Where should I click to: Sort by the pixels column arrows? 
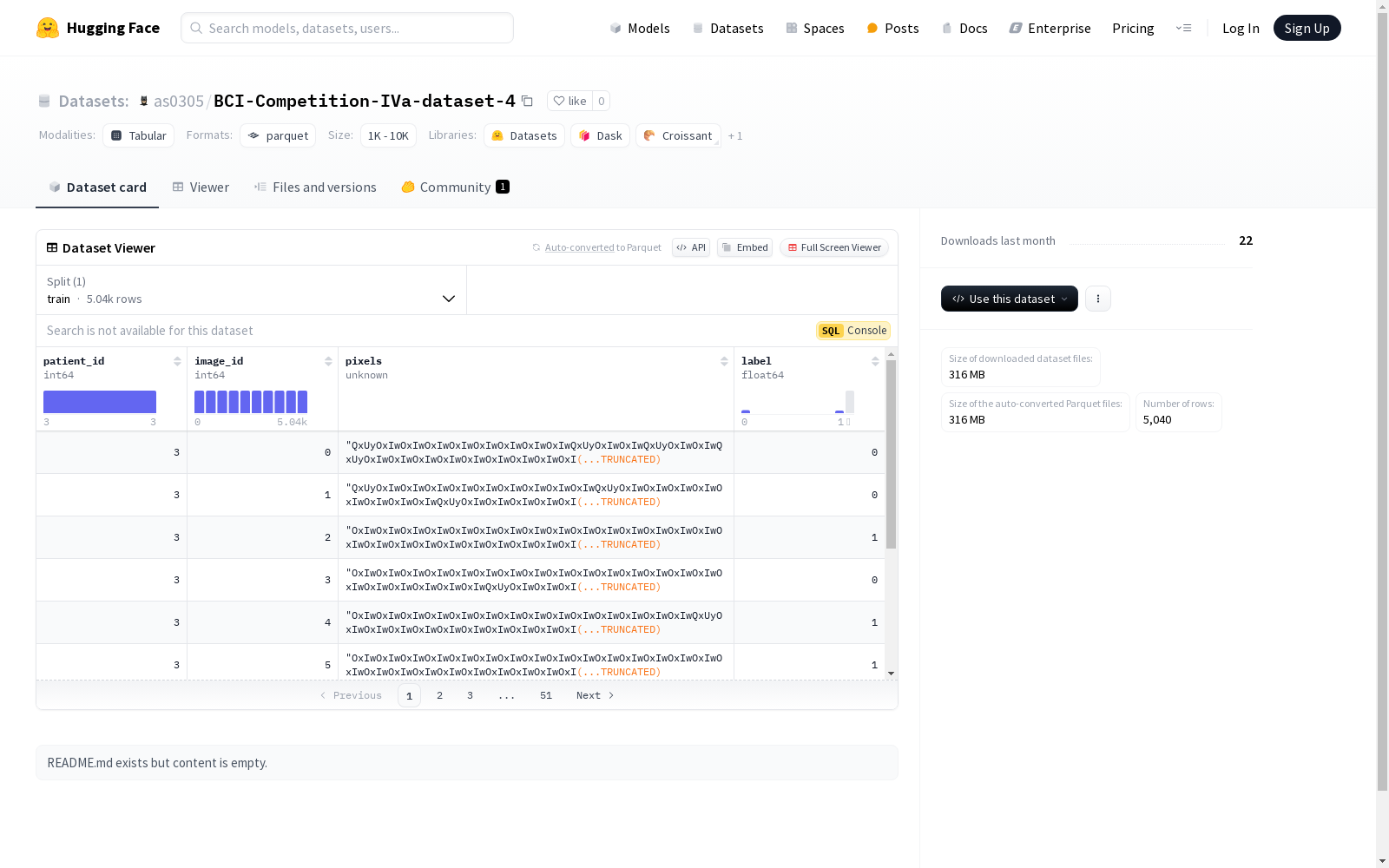click(x=724, y=361)
